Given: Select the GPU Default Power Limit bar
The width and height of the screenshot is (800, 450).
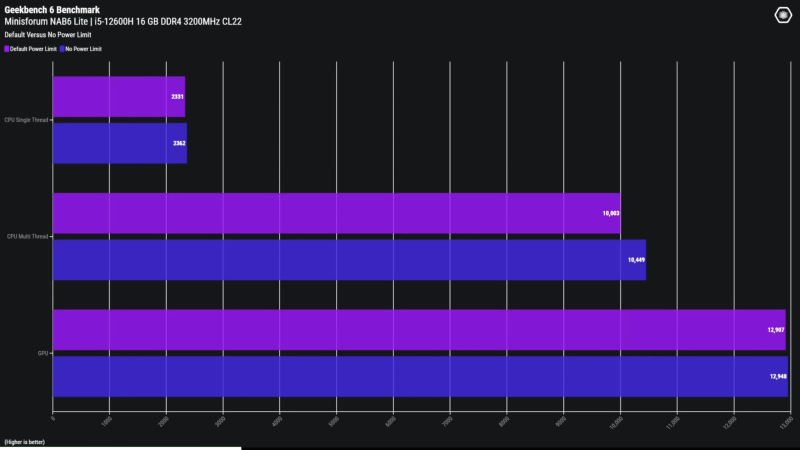Looking at the screenshot, I should [x=418, y=330].
